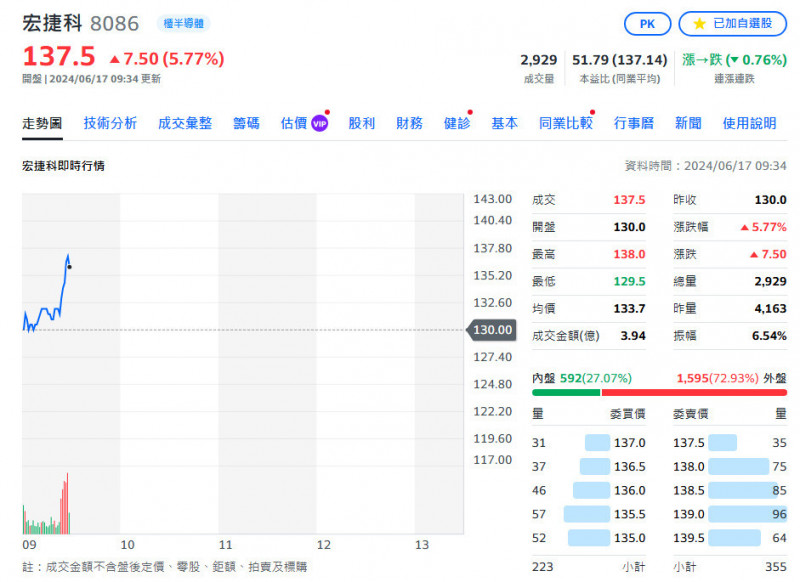Click the 135.5 bid price
This screenshot has height=582, width=800.
tap(630, 514)
